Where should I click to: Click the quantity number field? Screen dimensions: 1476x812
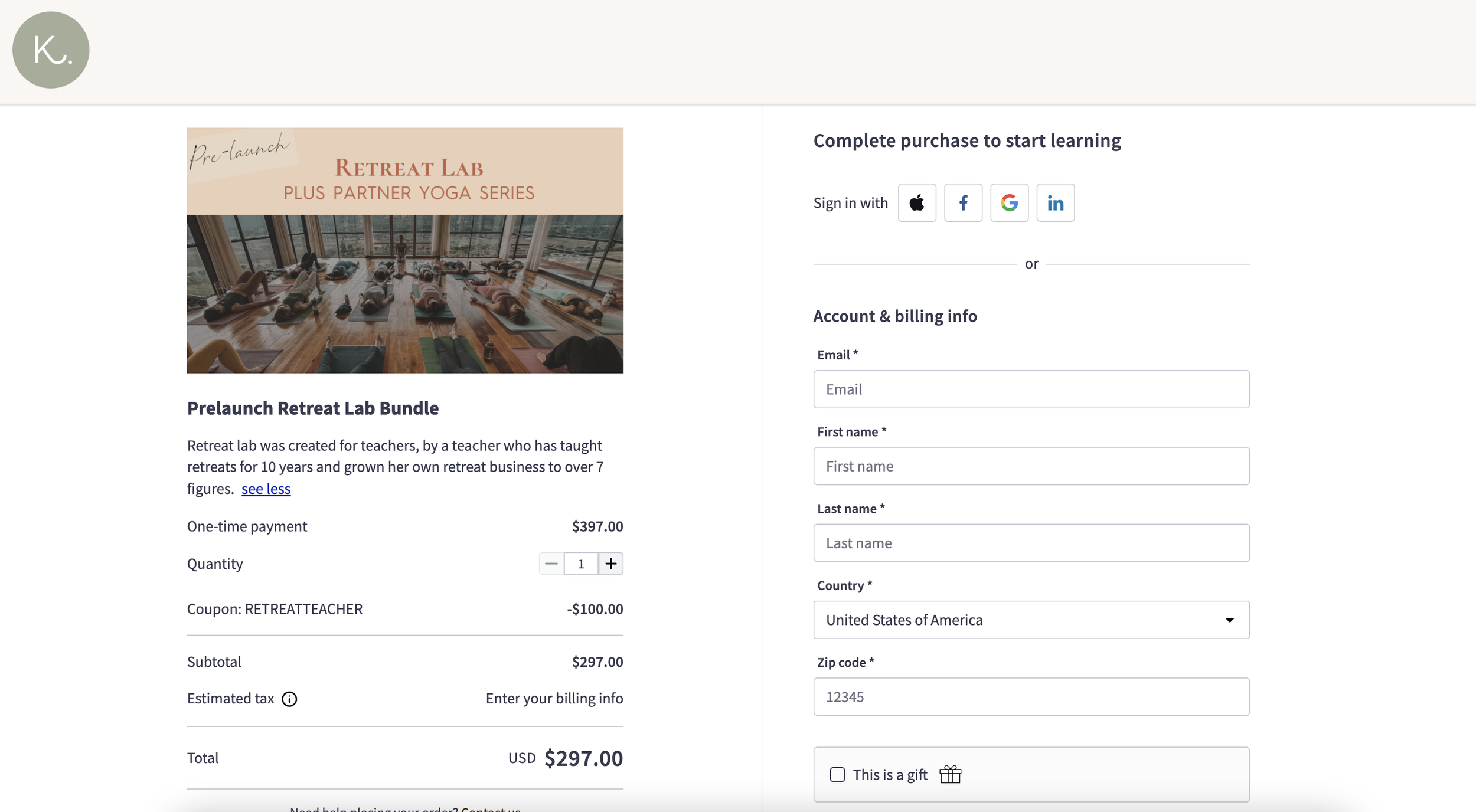581,564
